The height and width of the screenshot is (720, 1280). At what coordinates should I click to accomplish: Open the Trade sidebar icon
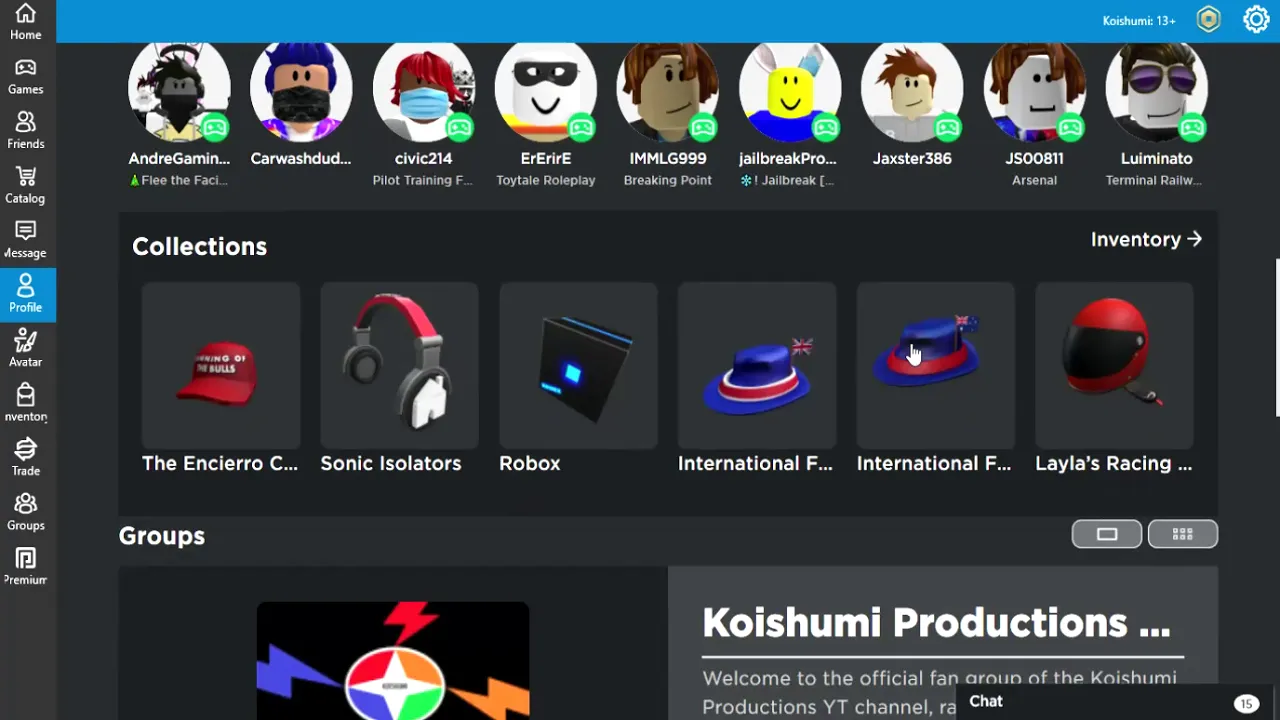[x=25, y=458]
